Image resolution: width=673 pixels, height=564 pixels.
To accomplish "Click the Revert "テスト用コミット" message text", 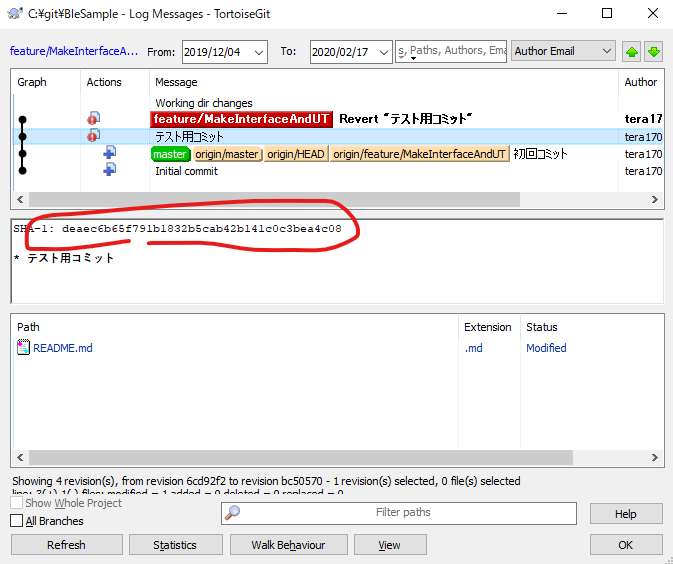I will [406, 119].
